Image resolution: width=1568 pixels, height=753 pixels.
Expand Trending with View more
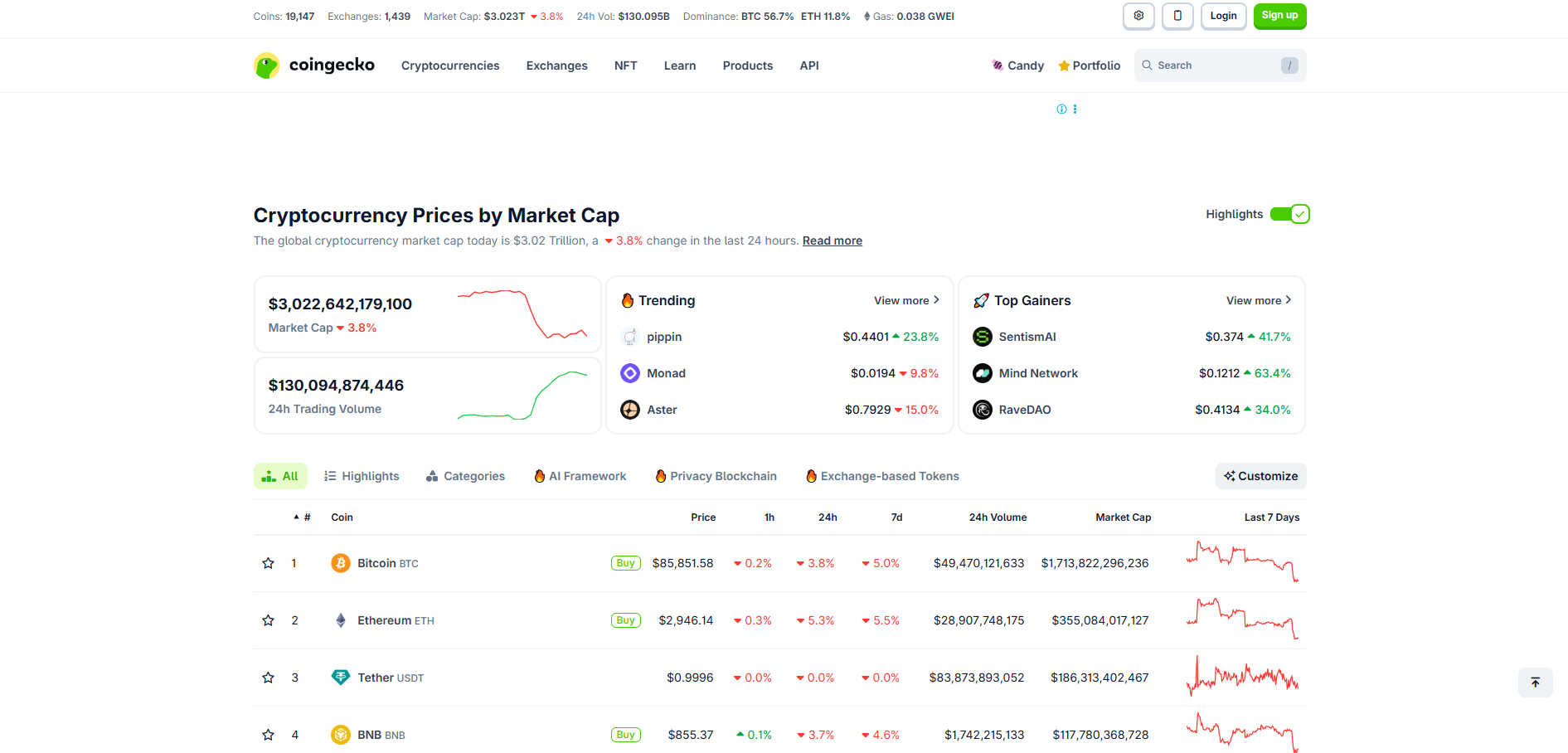point(907,300)
